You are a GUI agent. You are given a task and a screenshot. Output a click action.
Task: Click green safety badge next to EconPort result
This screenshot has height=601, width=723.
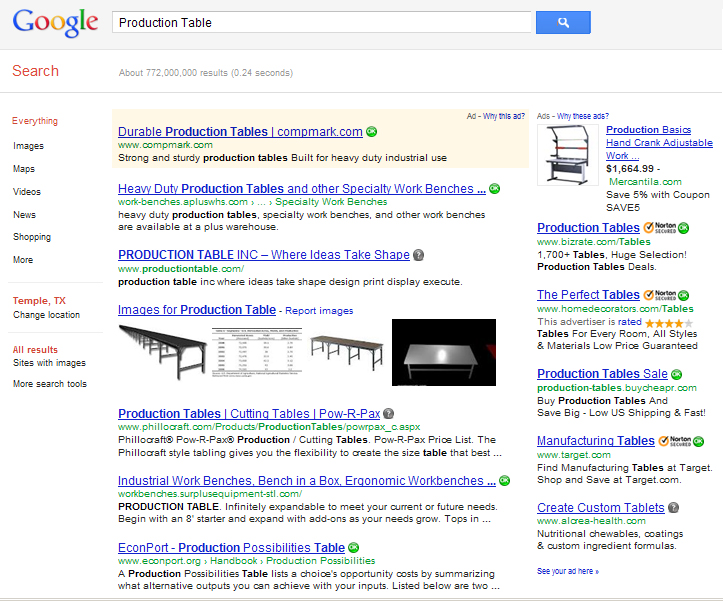[x=354, y=547]
